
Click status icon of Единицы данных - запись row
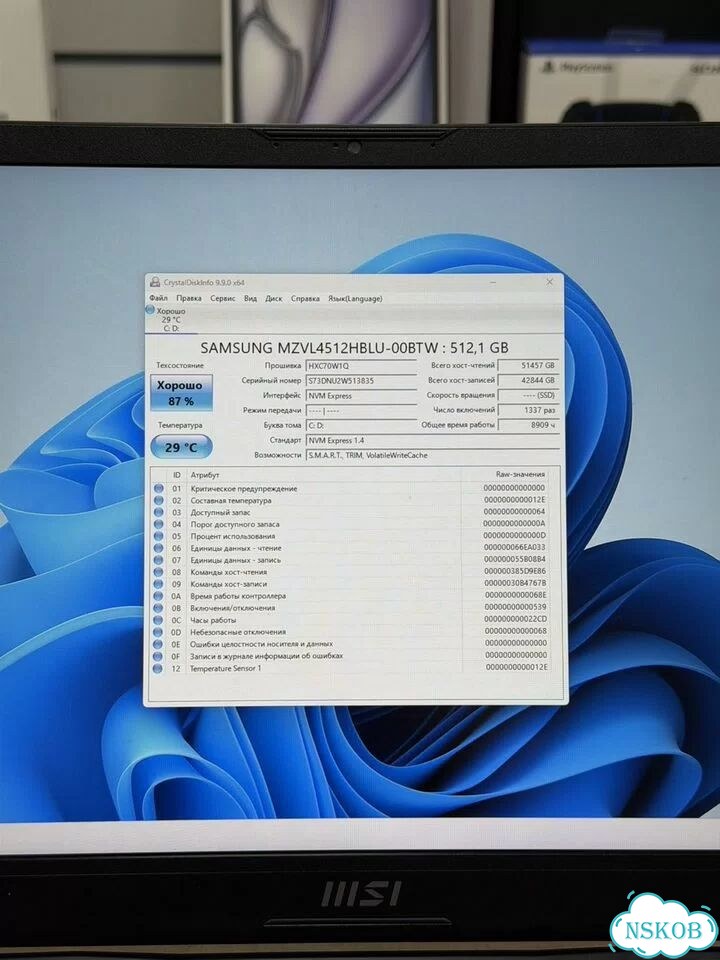point(159,560)
